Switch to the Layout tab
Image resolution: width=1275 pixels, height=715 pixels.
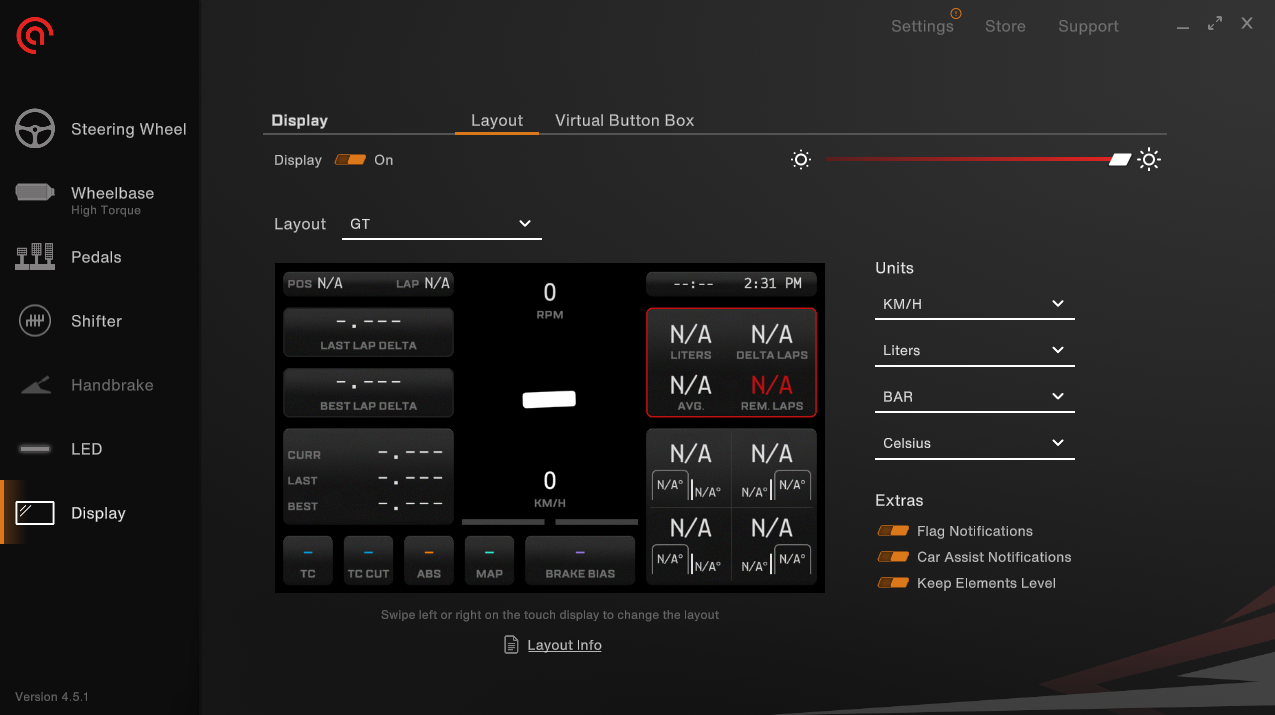(497, 120)
